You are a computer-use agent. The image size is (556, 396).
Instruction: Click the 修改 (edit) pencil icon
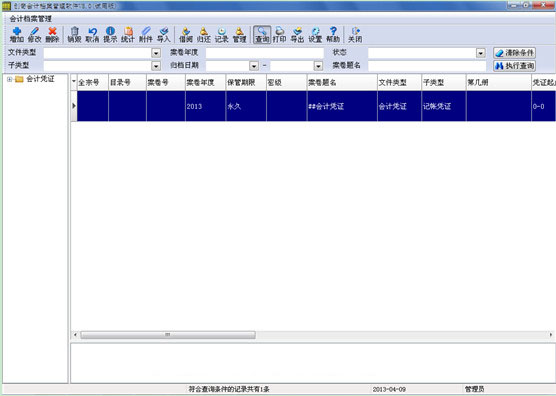[x=35, y=35]
